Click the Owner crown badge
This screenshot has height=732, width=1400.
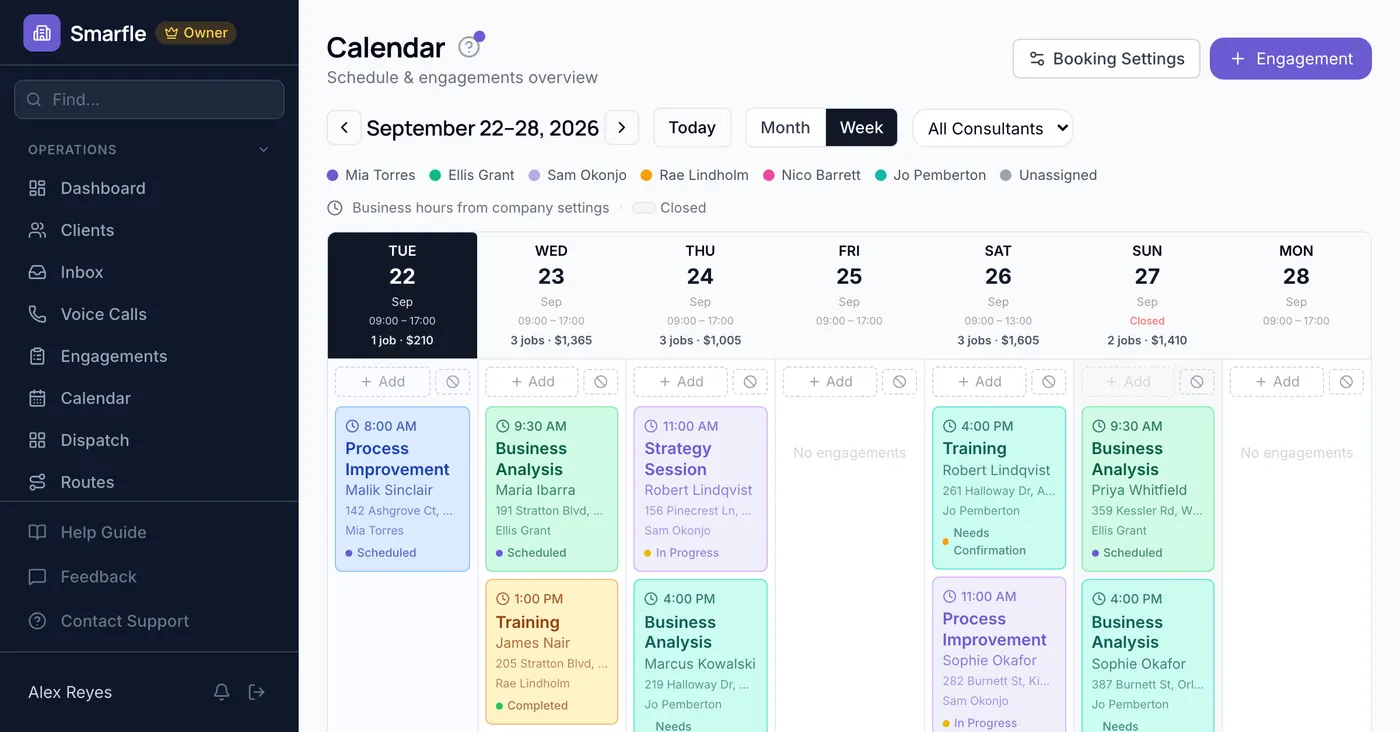tap(196, 33)
